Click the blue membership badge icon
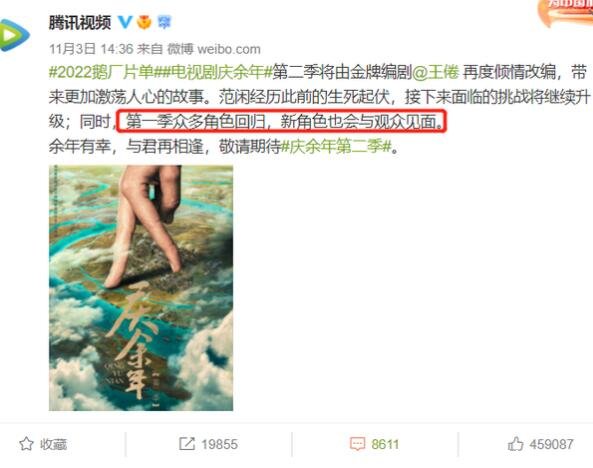 164,22
